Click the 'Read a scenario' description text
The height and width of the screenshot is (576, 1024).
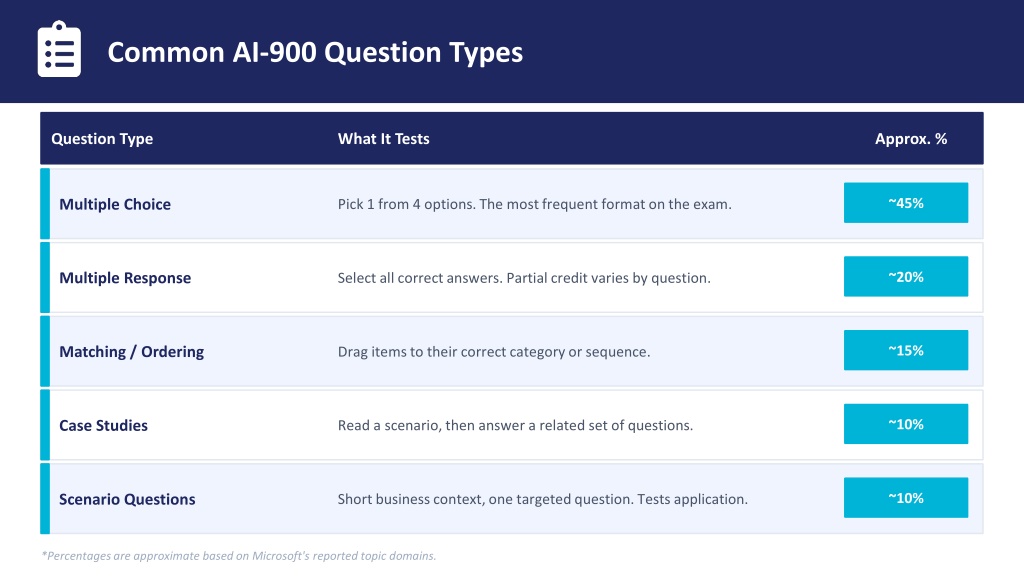[x=515, y=426]
